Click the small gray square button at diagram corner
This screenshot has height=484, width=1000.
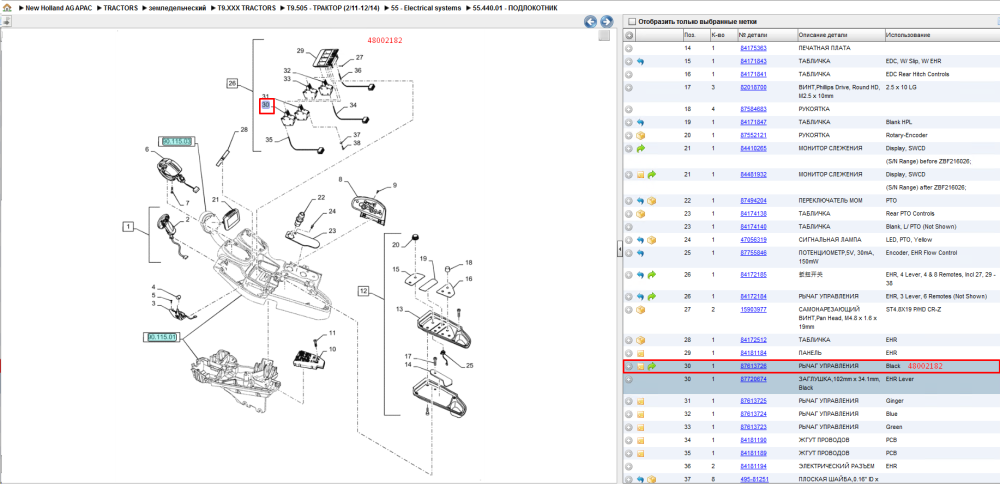[603, 36]
